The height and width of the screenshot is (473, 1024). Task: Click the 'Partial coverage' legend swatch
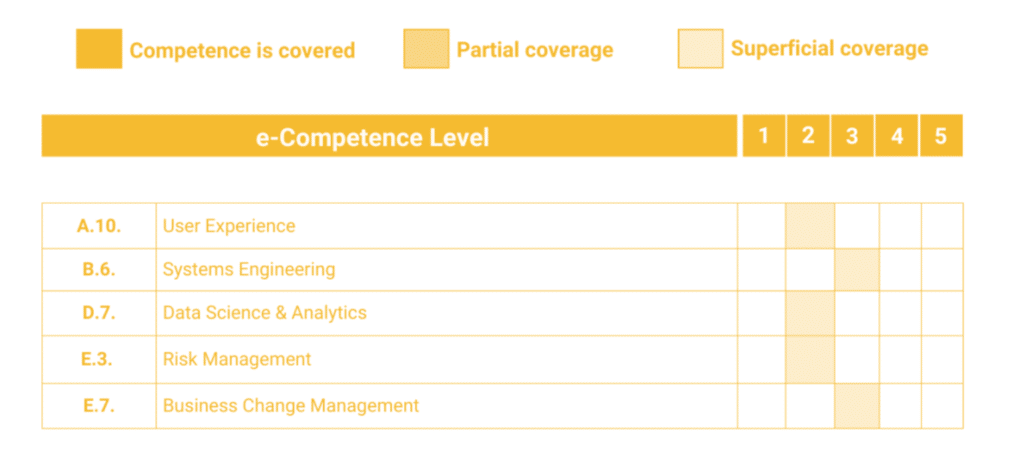pos(426,49)
